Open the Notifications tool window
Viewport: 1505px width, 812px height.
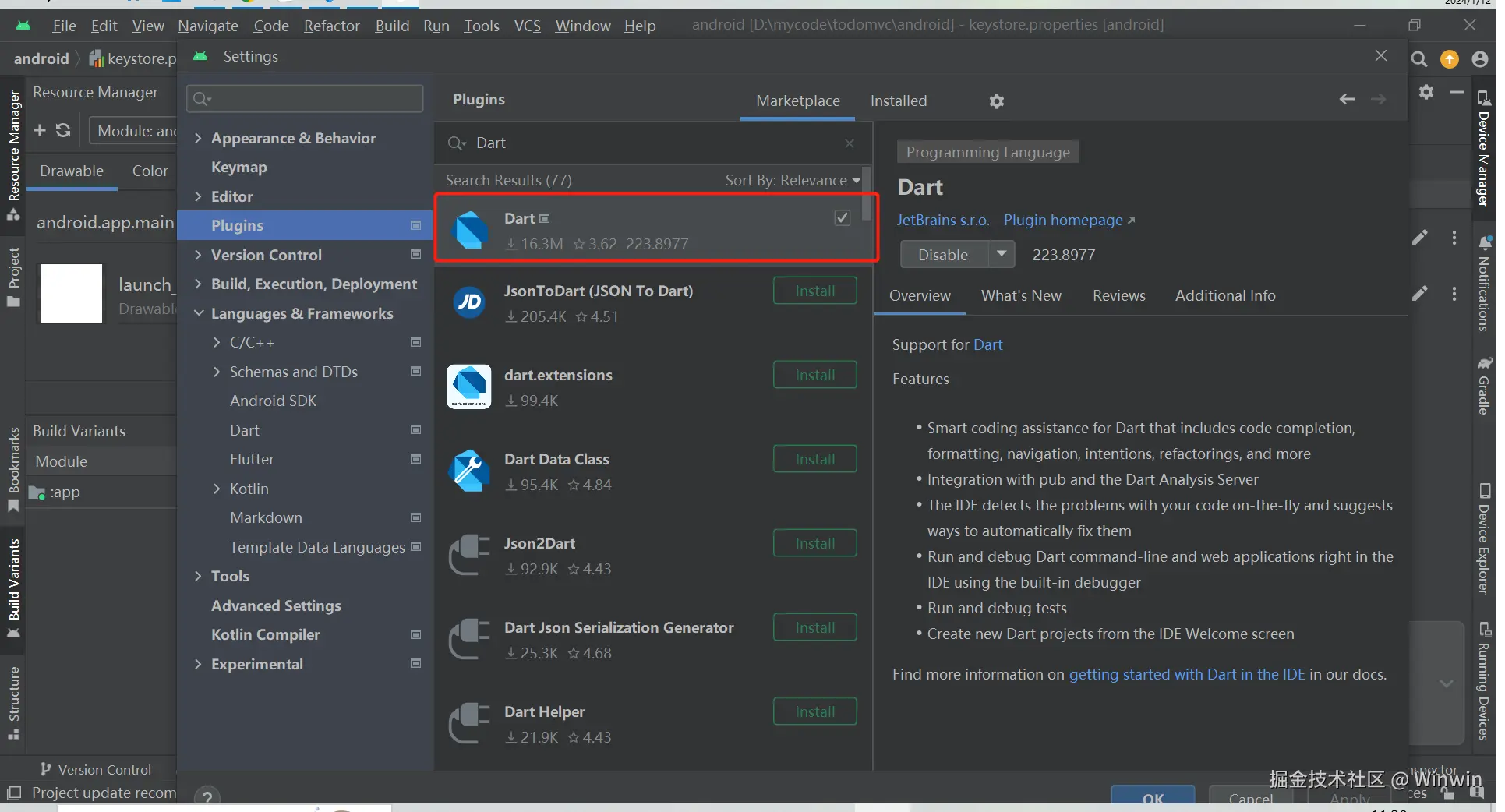[1484, 284]
